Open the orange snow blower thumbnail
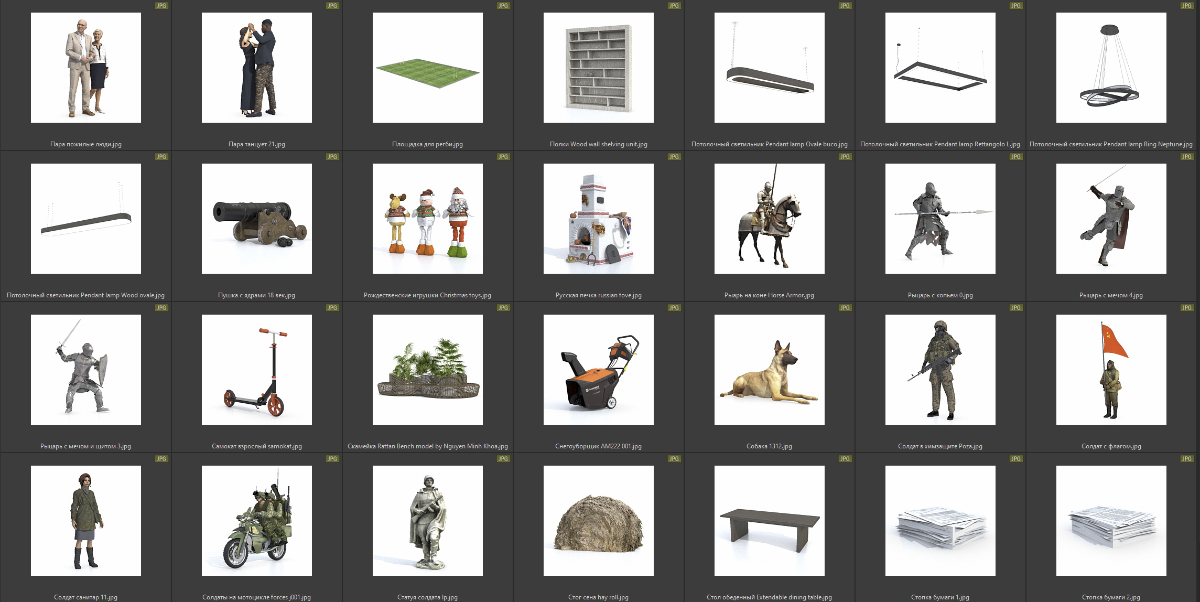 click(x=599, y=369)
